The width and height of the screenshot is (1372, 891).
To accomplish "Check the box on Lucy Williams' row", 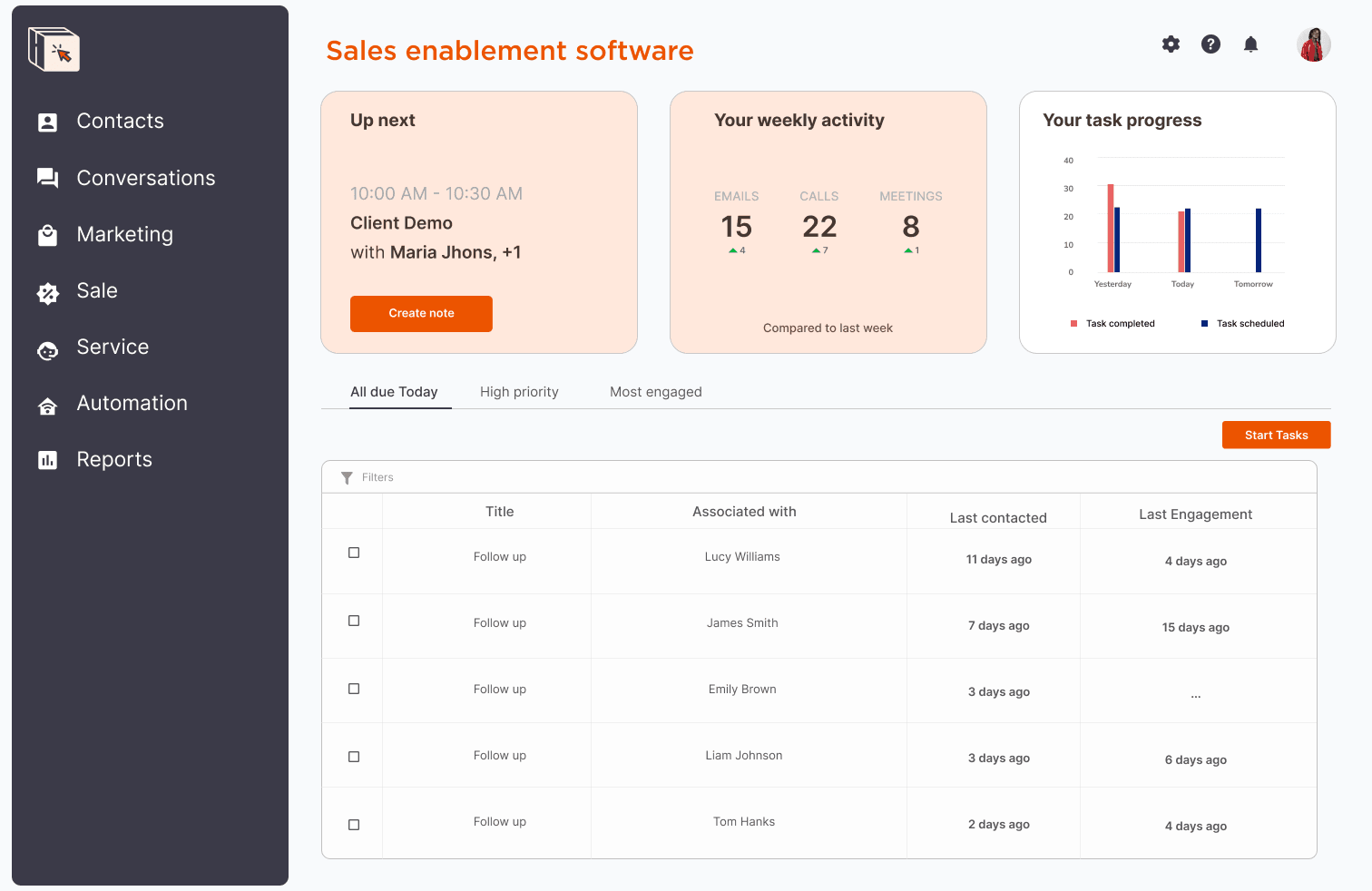I will pos(353,552).
